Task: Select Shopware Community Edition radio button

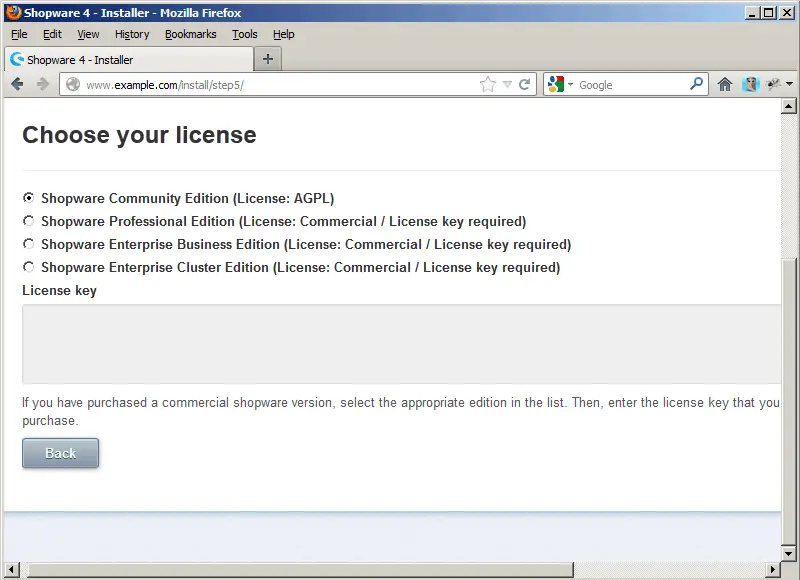Action: point(29,197)
